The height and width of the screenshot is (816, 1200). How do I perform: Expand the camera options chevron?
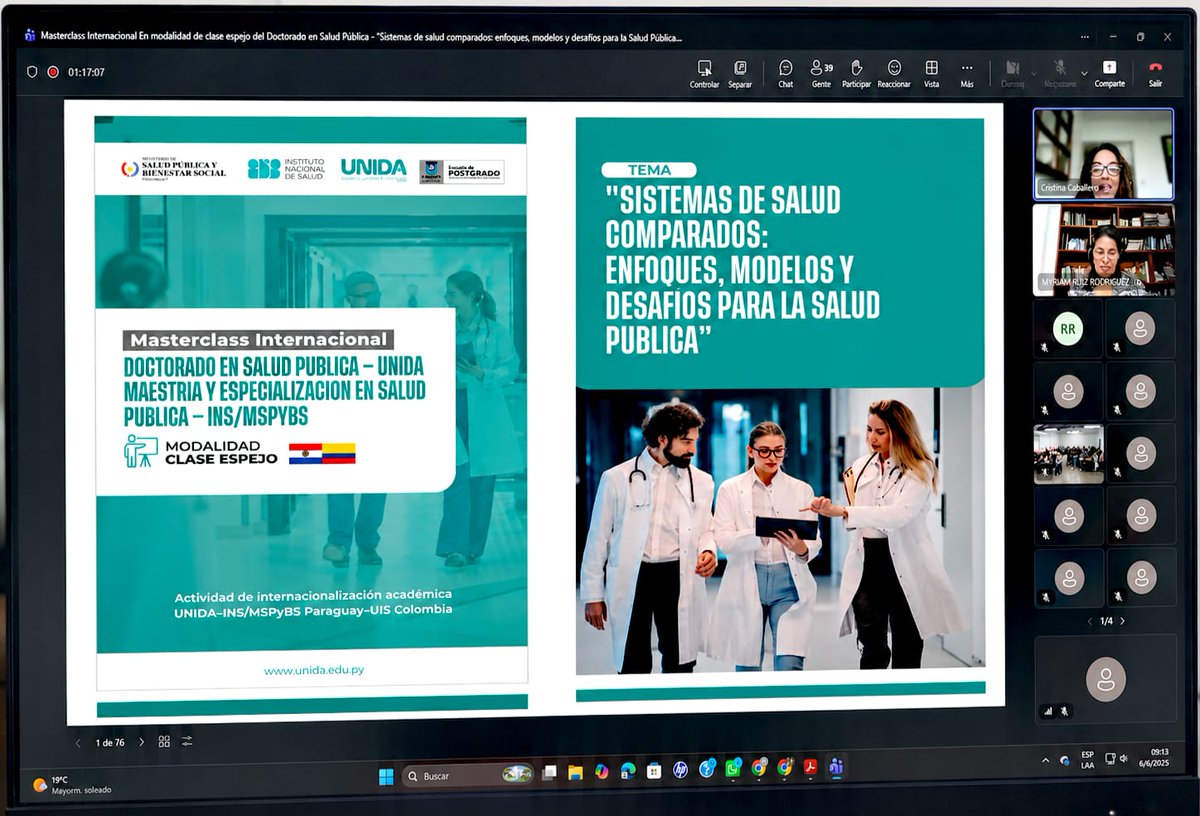tap(1034, 72)
